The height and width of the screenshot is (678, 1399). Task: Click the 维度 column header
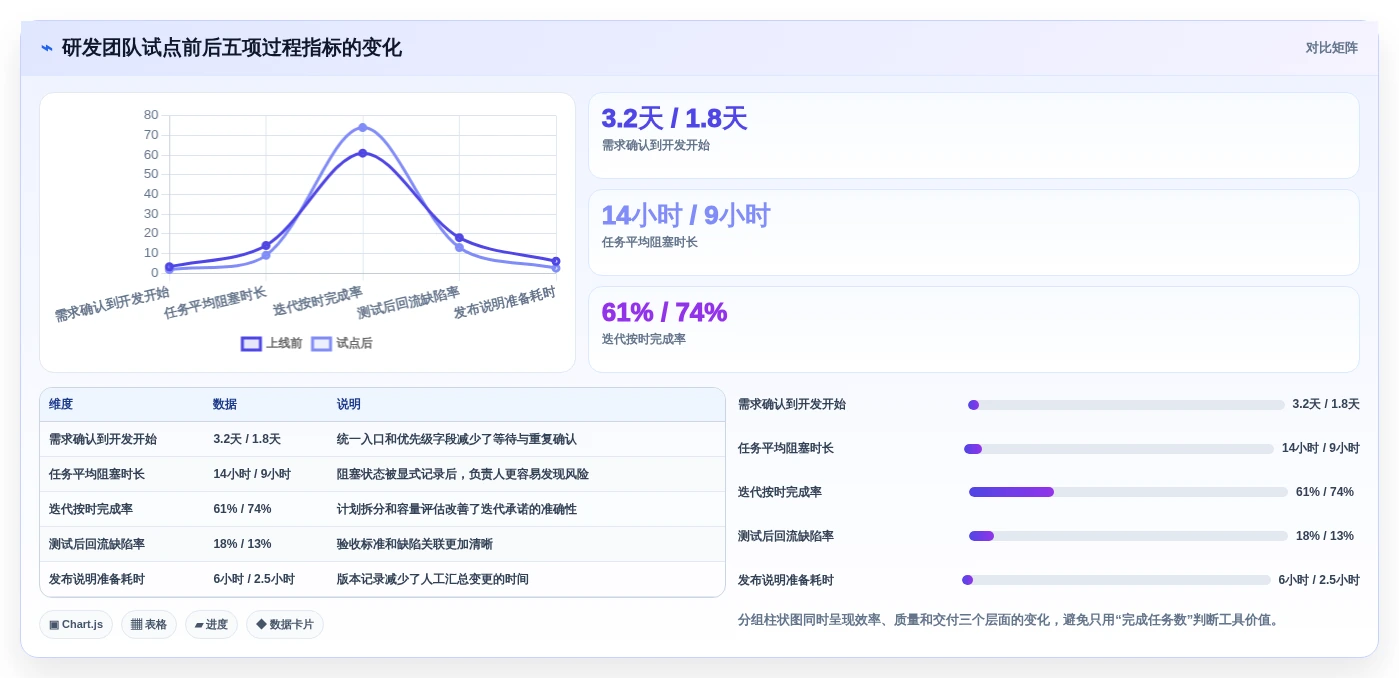coord(61,404)
